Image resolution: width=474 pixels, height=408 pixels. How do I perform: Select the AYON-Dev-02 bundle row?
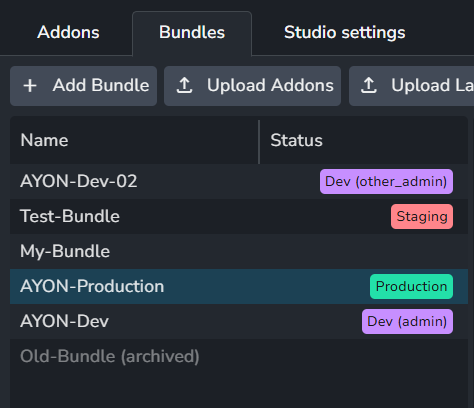pos(239,181)
